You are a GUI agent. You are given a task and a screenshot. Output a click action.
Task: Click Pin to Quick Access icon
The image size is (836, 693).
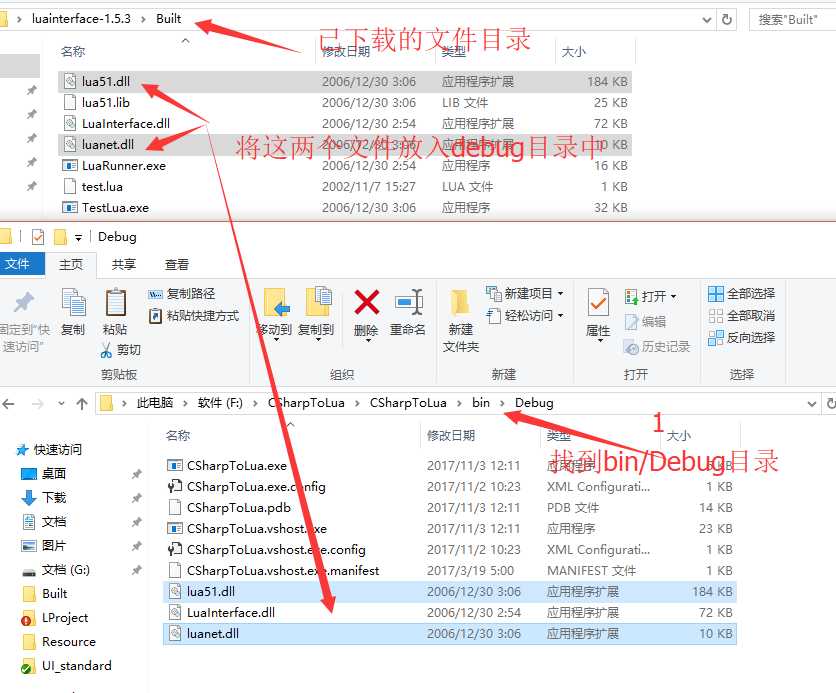point(23,302)
